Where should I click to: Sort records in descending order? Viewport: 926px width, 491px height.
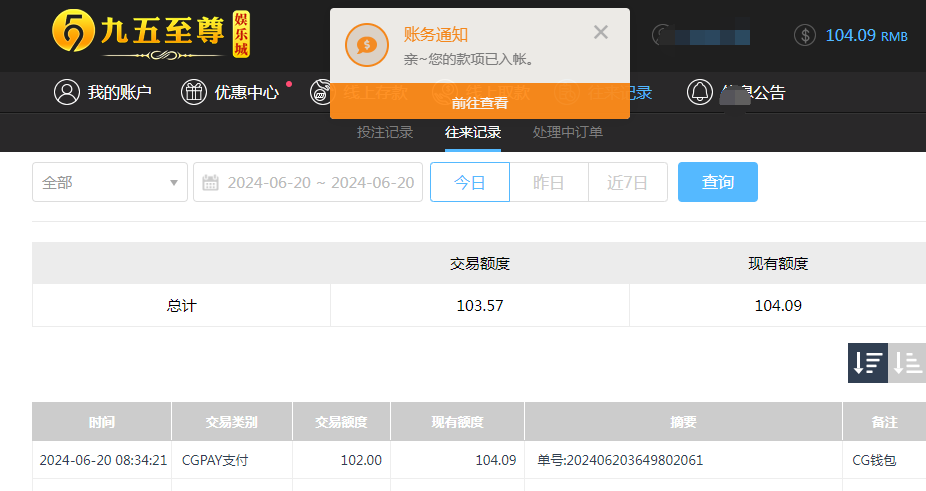pyautogui.click(x=868, y=362)
